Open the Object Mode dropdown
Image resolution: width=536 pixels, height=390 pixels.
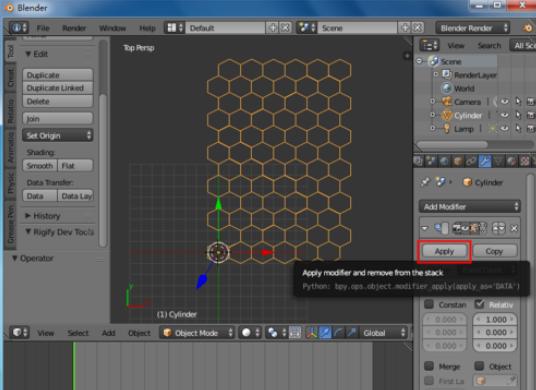coord(197,333)
